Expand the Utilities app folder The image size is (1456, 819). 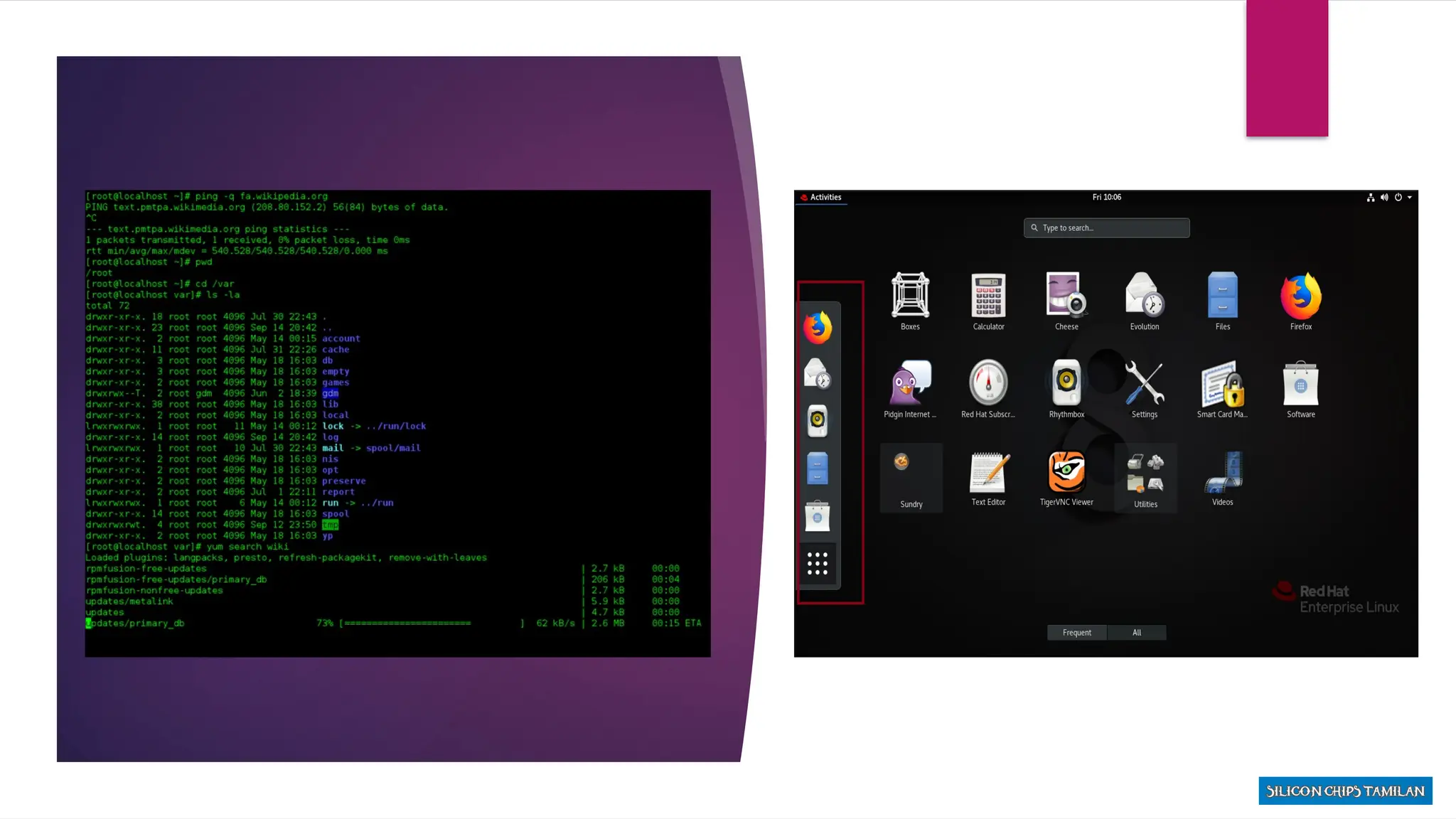(1145, 476)
